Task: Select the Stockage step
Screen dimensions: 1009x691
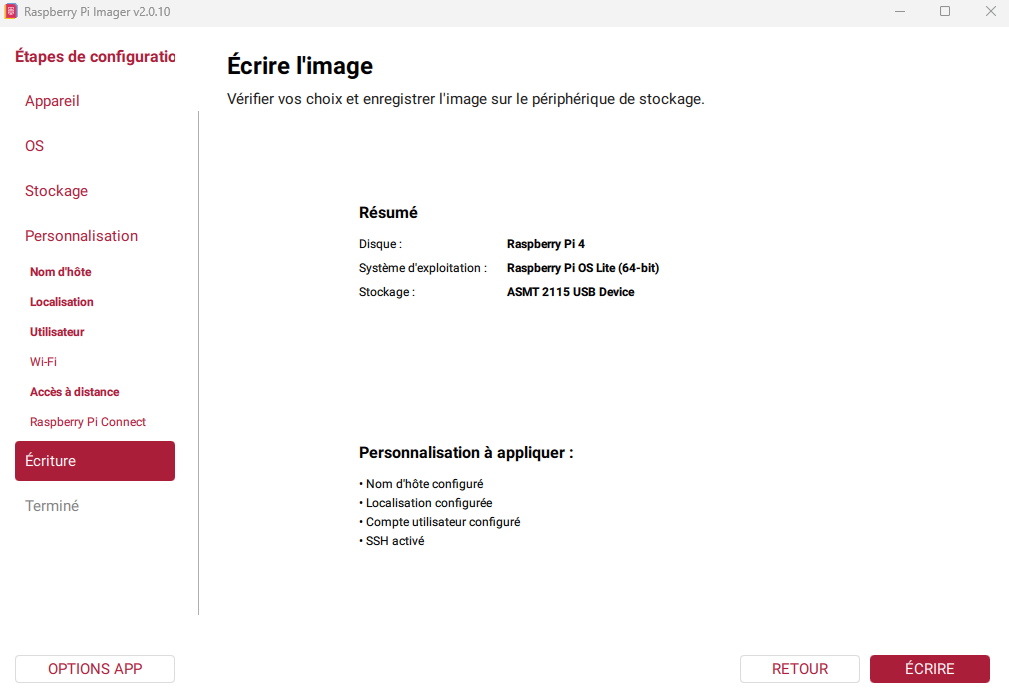Action: tap(56, 191)
